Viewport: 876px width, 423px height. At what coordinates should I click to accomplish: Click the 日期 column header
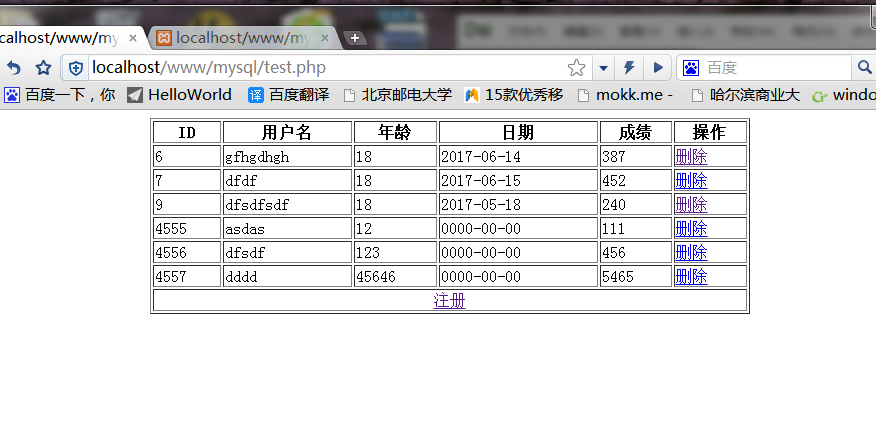coord(518,132)
